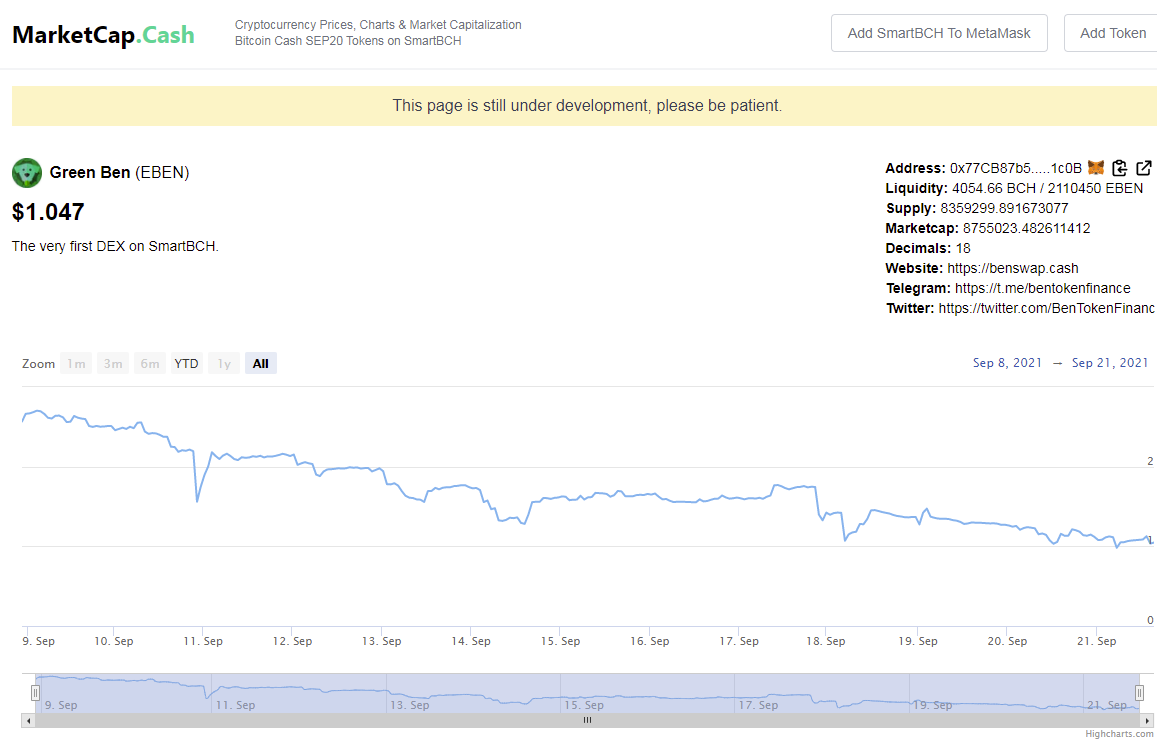The image size is (1157, 751).
Task: Open the Sep 21, 2021 end date field
Action: point(1110,363)
